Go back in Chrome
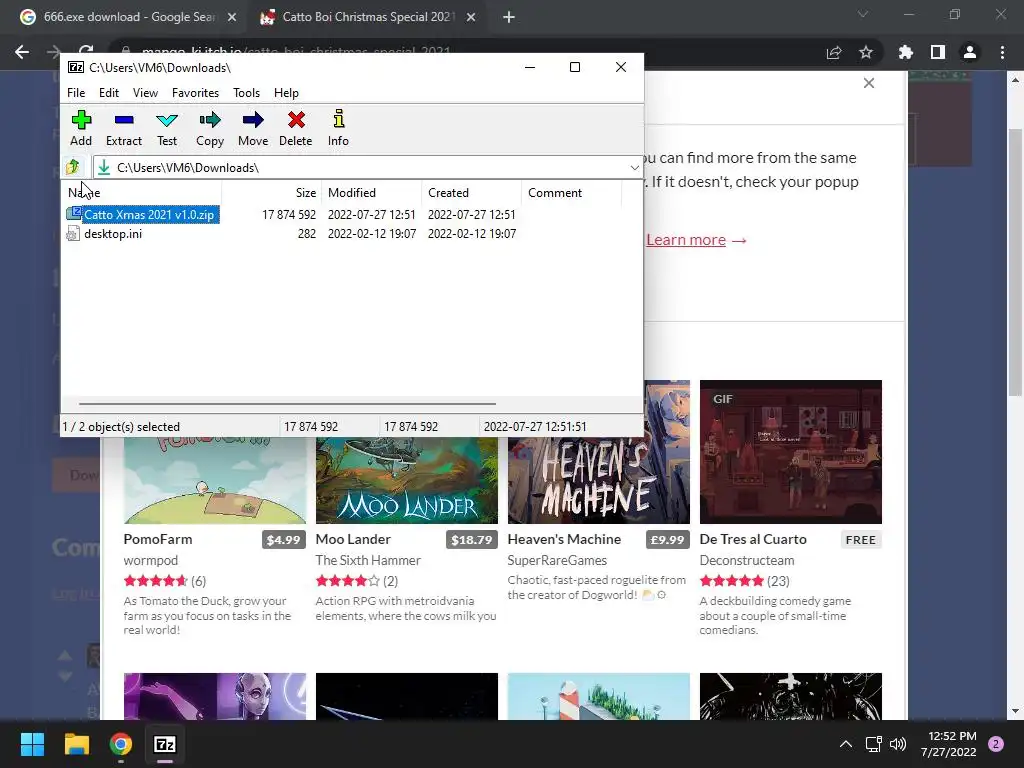1024x768 pixels. pos(22,52)
